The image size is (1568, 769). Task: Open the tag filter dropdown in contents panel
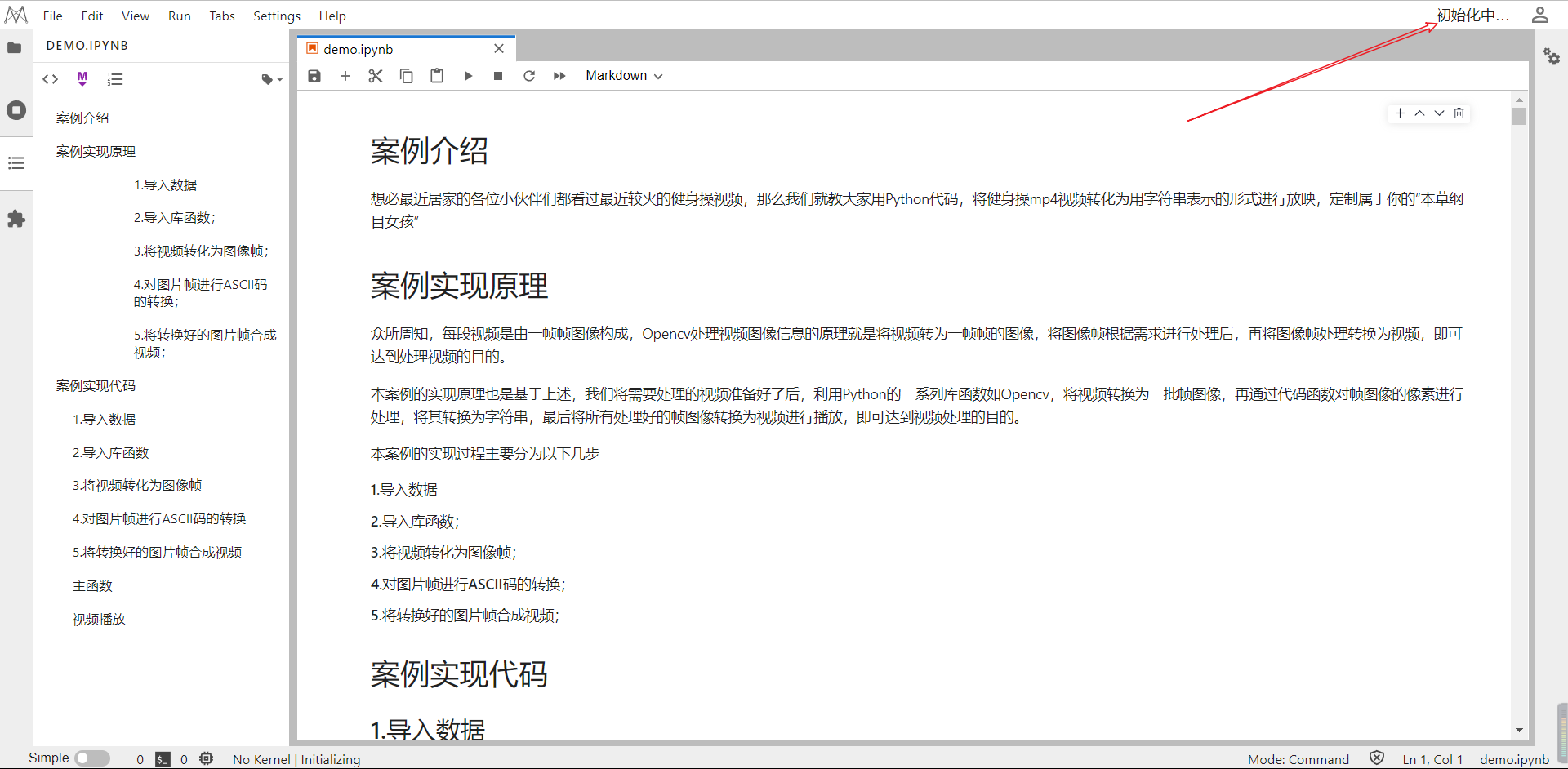click(x=272, y=79)
